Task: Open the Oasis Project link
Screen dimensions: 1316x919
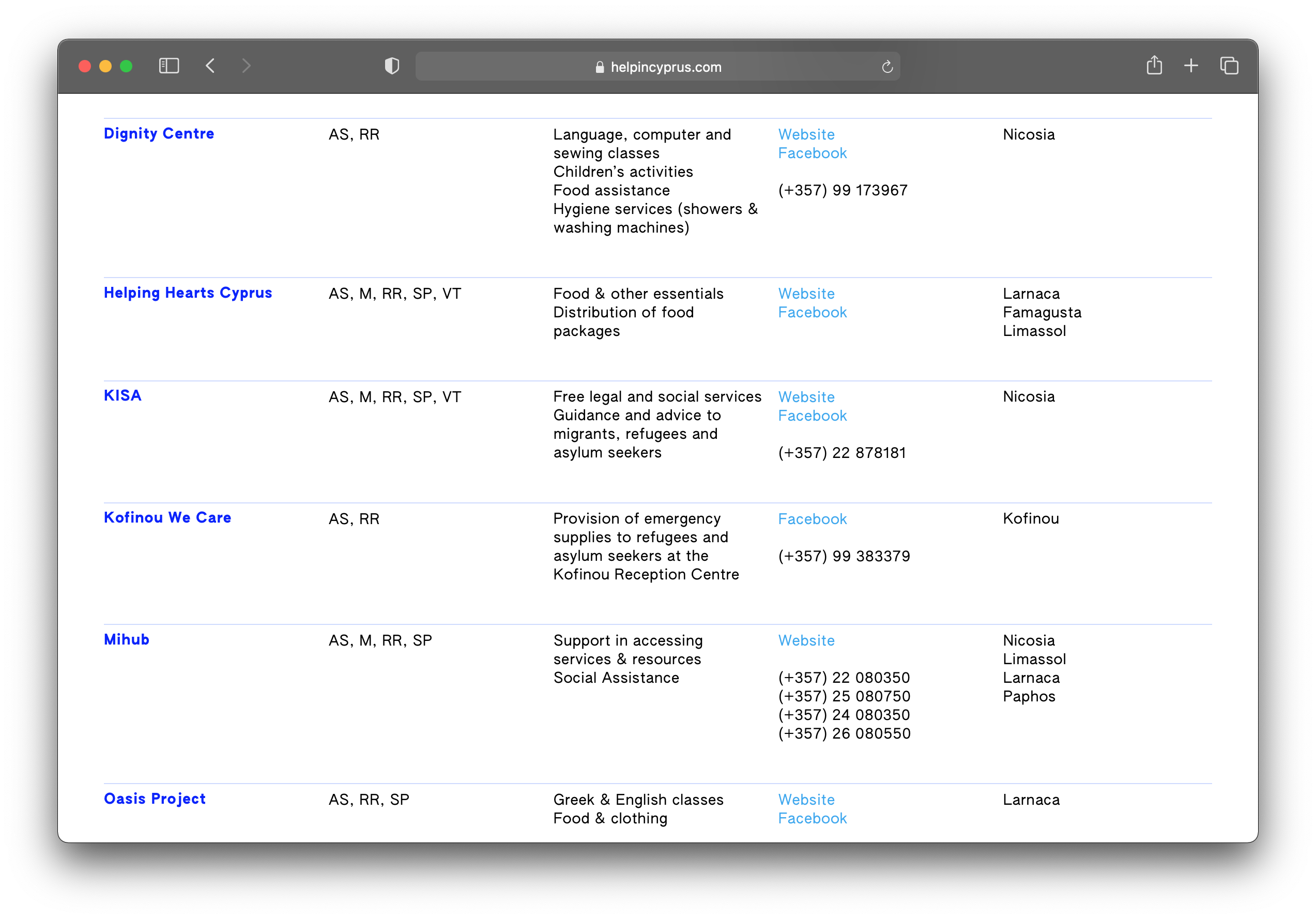Action: click(x=155, y=799)
